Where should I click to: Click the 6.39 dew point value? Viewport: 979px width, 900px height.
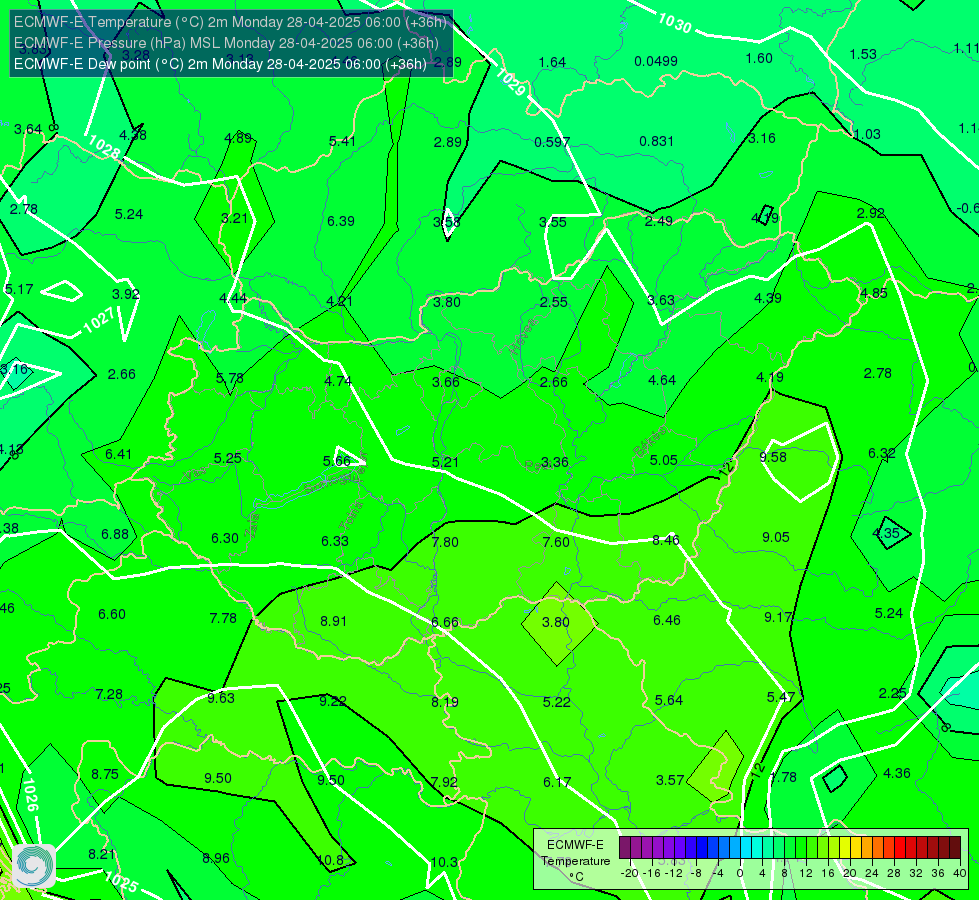pyautogui.click(x=341, y=221)
